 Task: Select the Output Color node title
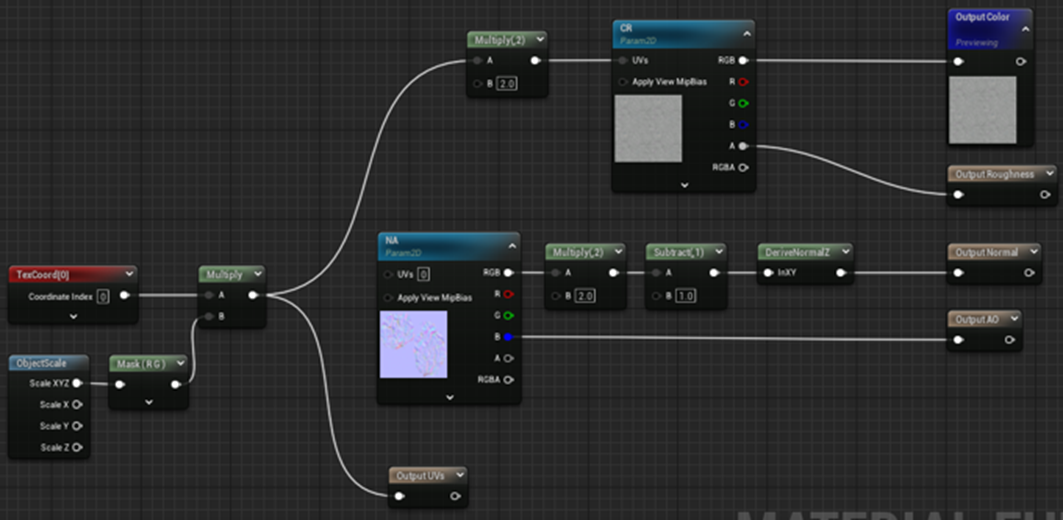click(x=982, y=17)
